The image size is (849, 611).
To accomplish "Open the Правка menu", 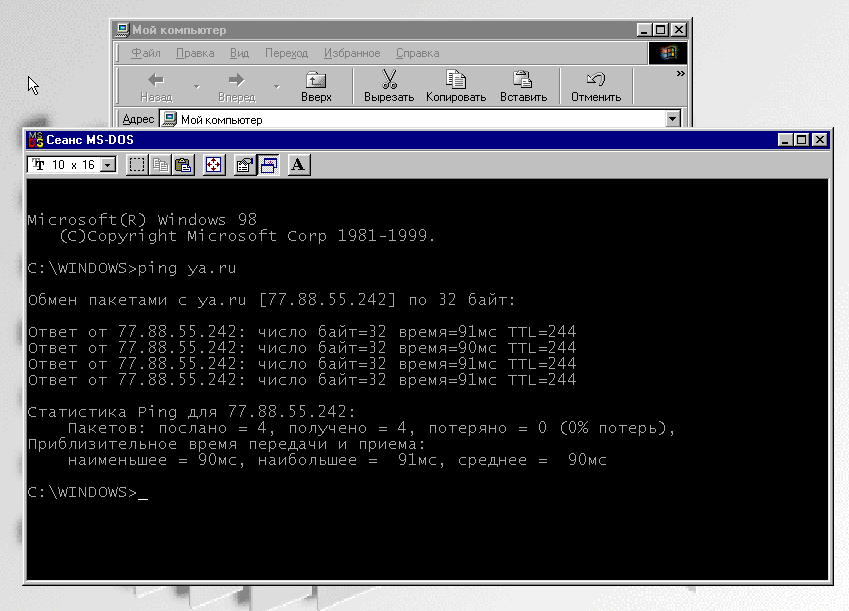I will click(195, 53).
